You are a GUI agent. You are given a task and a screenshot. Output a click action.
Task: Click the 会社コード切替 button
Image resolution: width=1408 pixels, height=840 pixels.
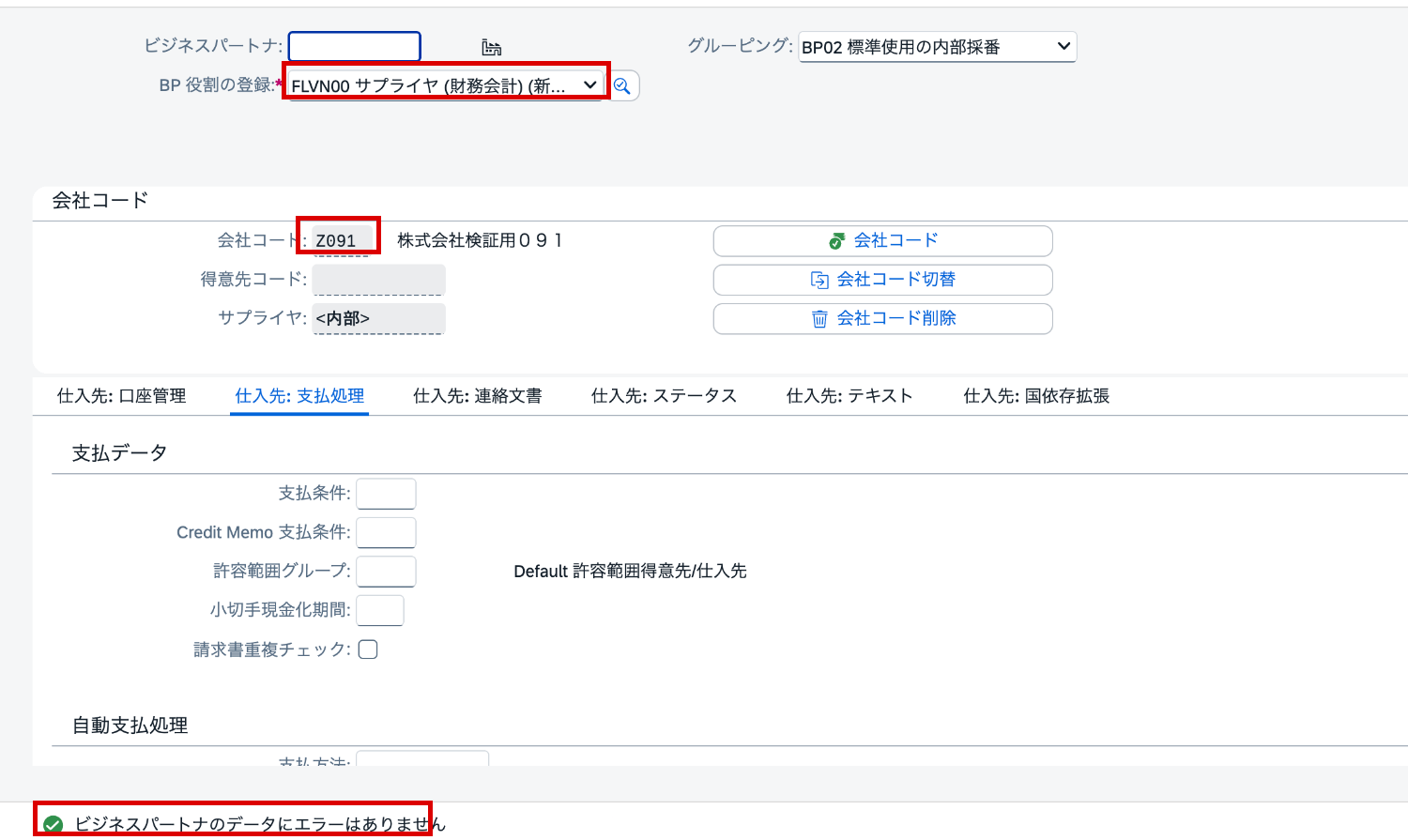(882, 280)
